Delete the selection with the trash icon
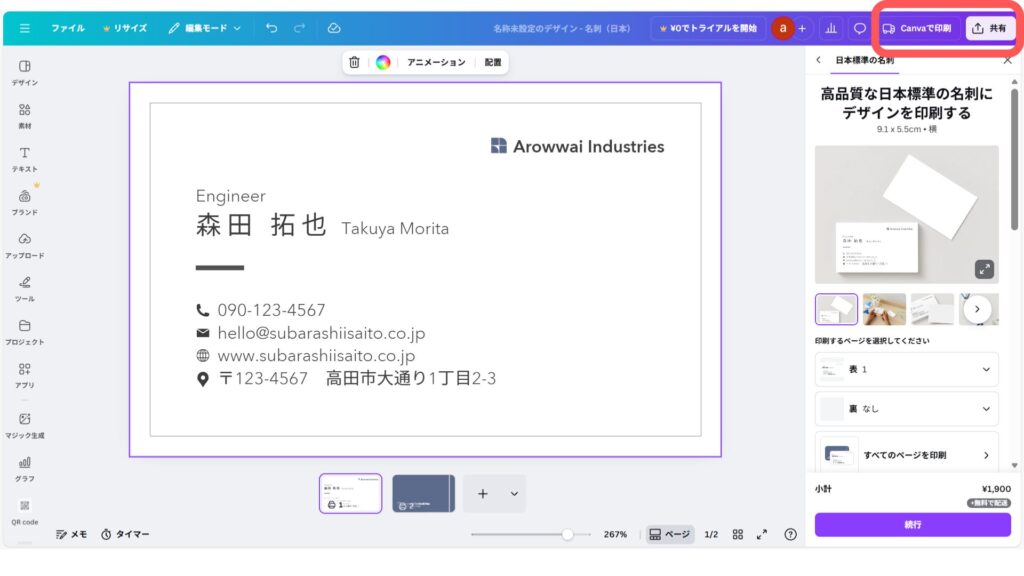This screenshot has height=576, width=1024. (x=354, y=62)
